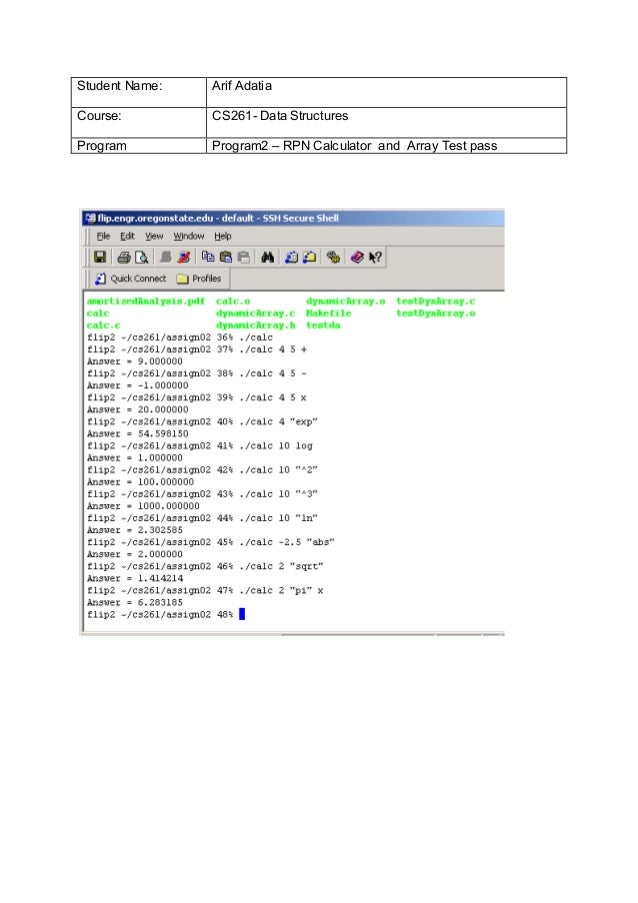The height and width of the screenshot is (903, 638).
Task: Click the 'Answer = 54.598150' line
Action: tap(138, 434)
